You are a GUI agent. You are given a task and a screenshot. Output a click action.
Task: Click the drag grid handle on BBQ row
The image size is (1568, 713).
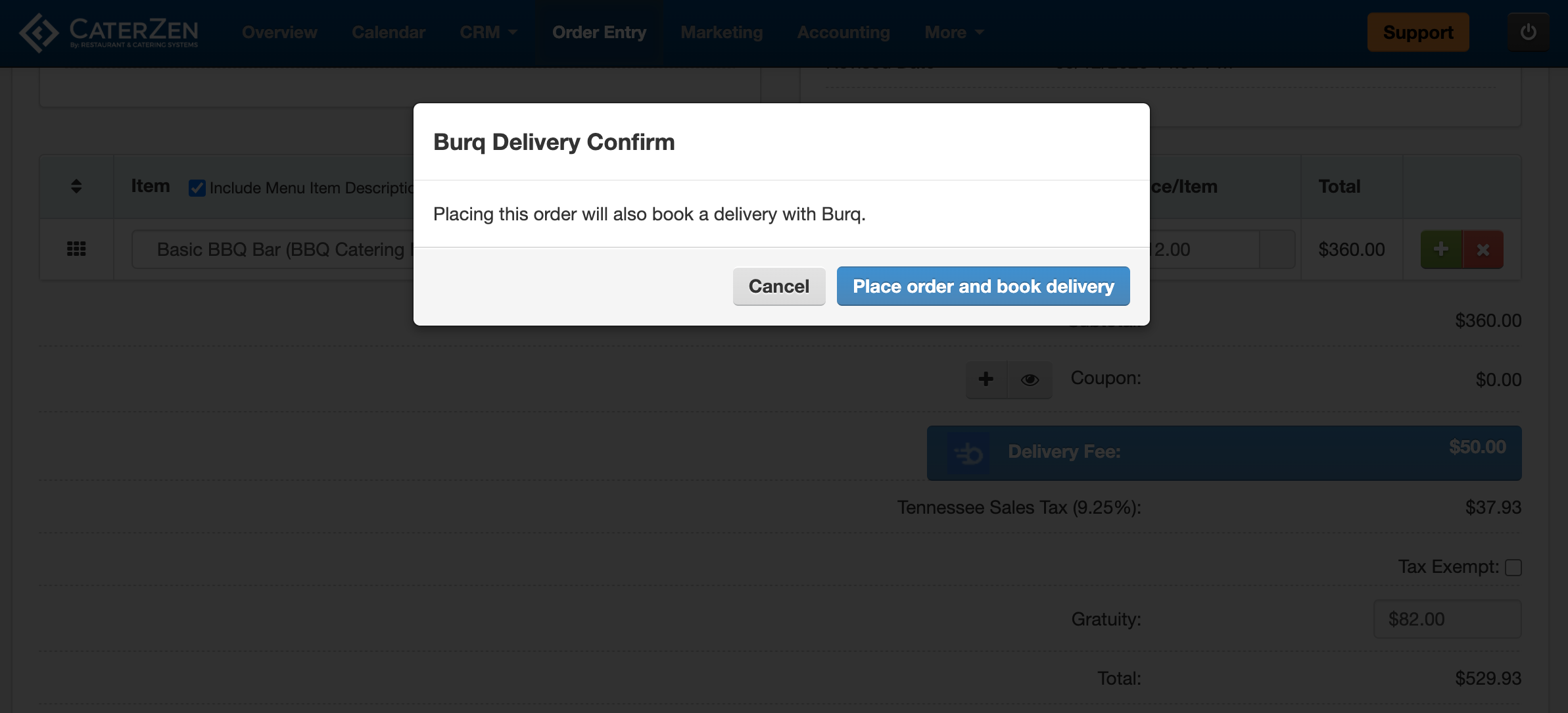(x=76, y=249)
